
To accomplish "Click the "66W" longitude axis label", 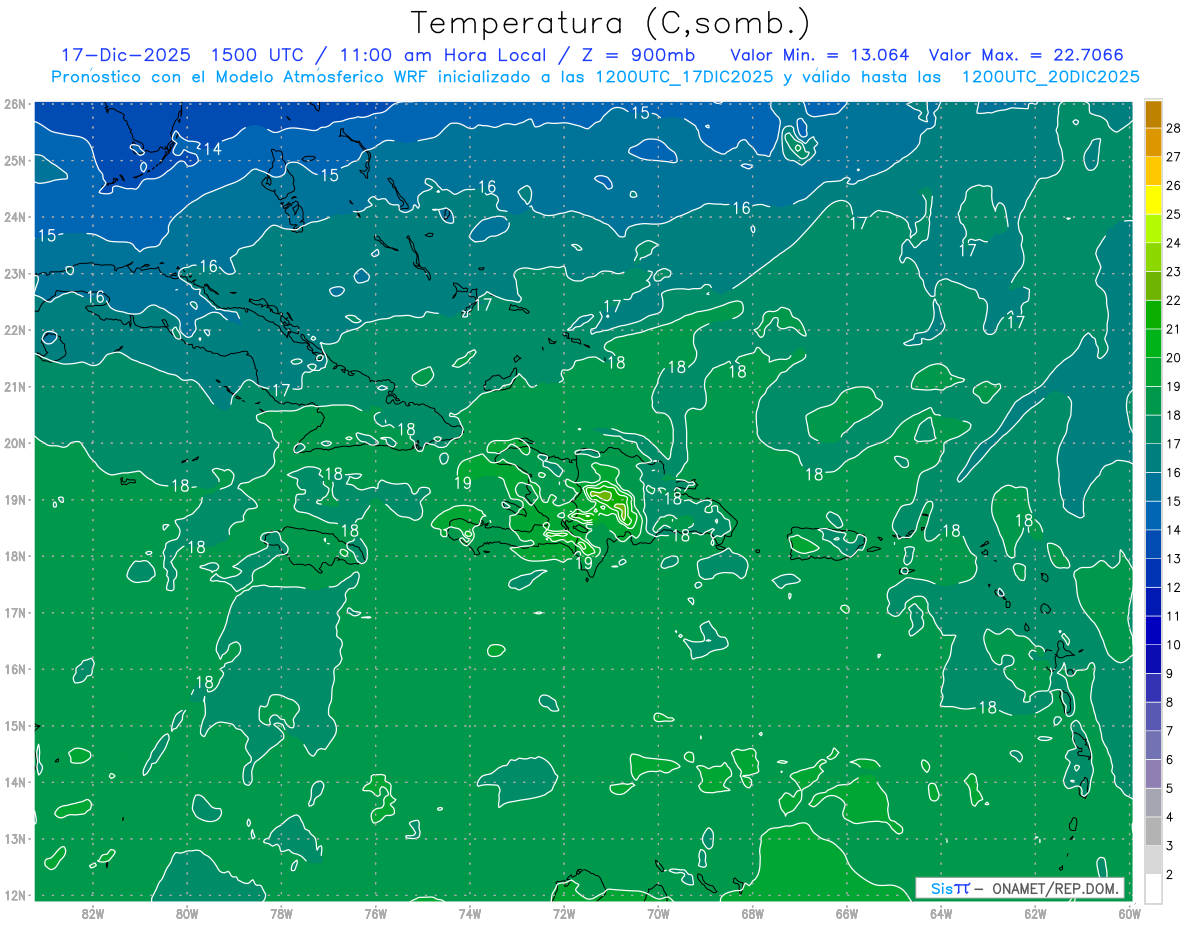I will [x=846, y=913].
